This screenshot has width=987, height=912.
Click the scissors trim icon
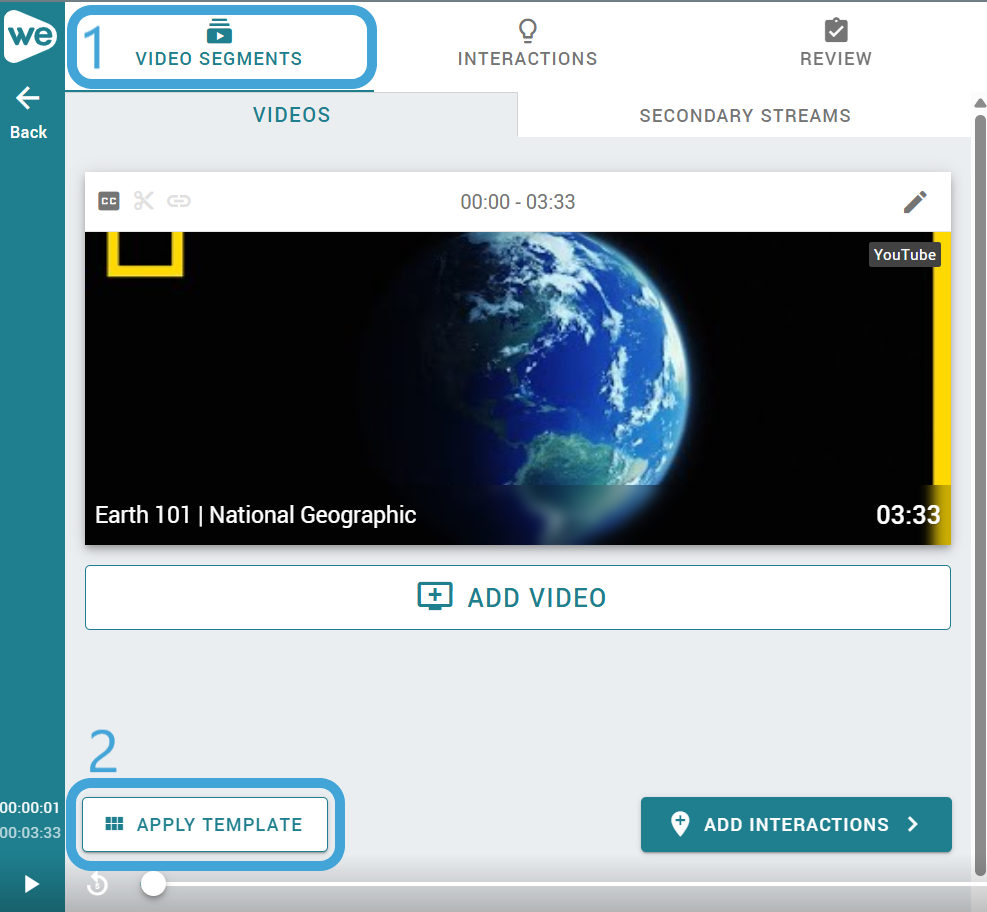(144, 201)
